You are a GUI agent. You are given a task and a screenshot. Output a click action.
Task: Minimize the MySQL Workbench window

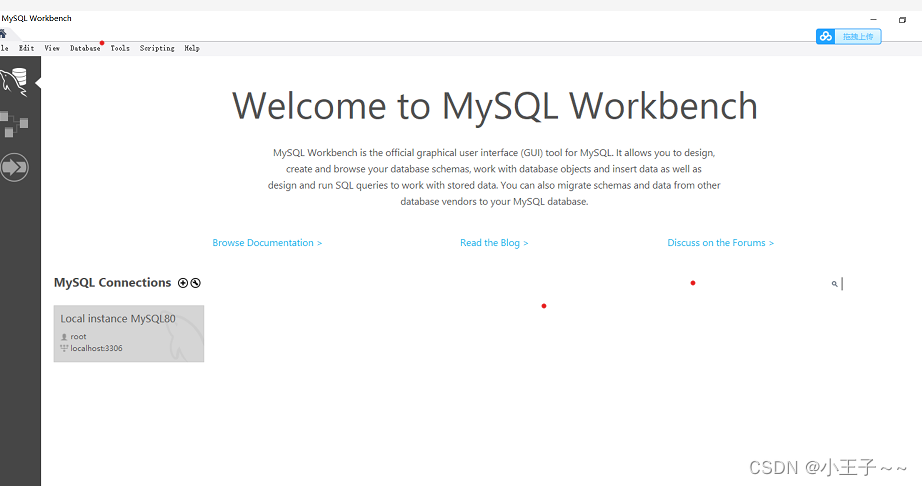[873, 19]
